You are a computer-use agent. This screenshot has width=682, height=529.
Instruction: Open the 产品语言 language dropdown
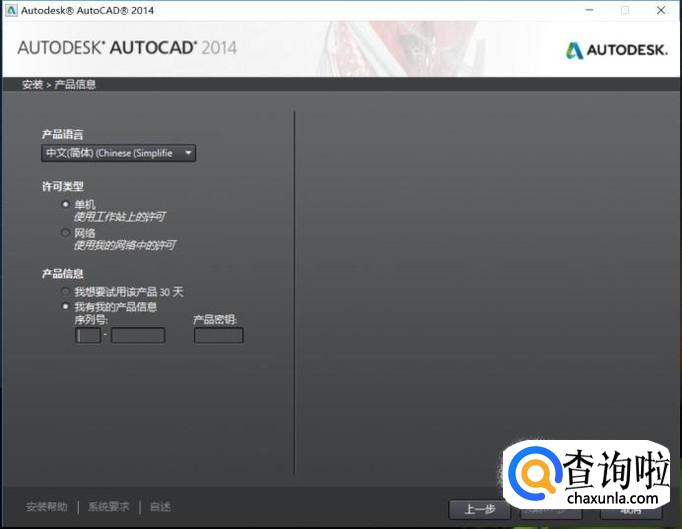coord(118,153)
